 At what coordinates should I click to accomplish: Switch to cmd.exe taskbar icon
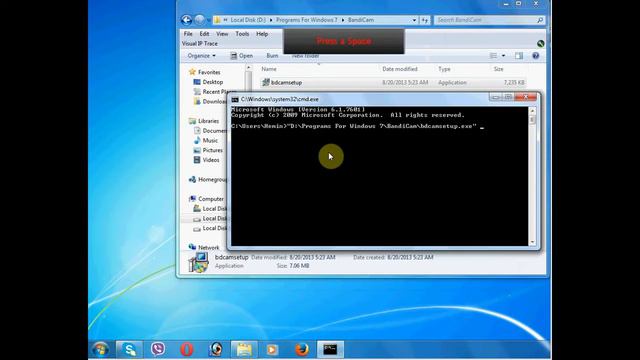tap(330, 350)
